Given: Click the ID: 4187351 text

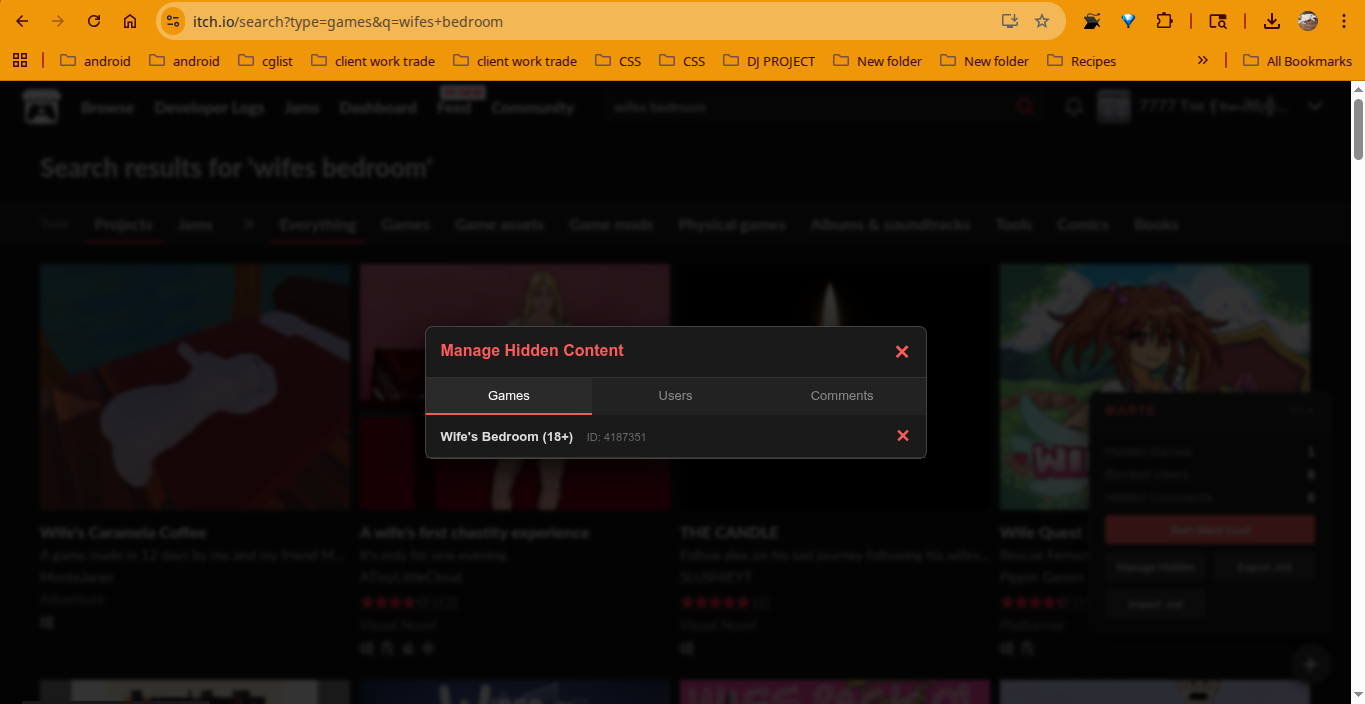Looking at the screenshot, I should coord(616,437).
